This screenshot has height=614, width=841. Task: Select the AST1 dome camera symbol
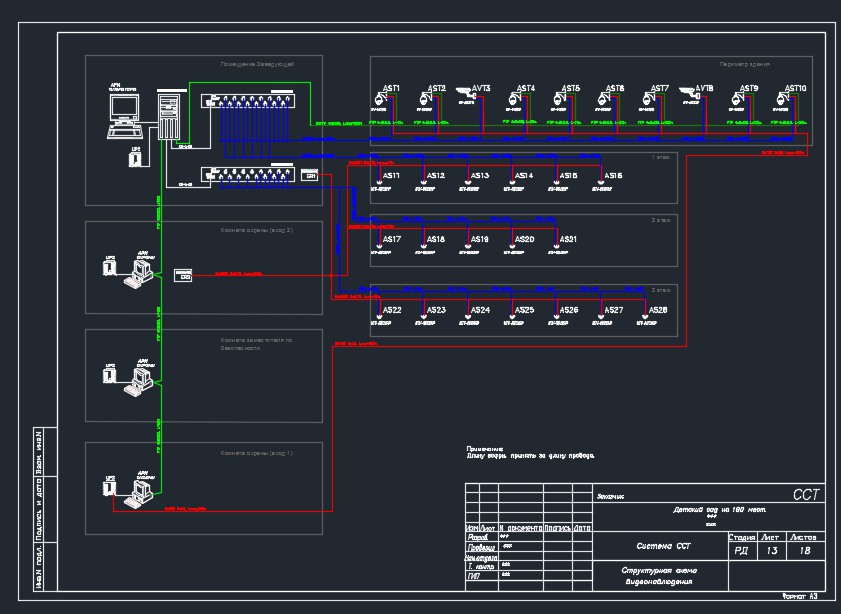tap(380, 98)
